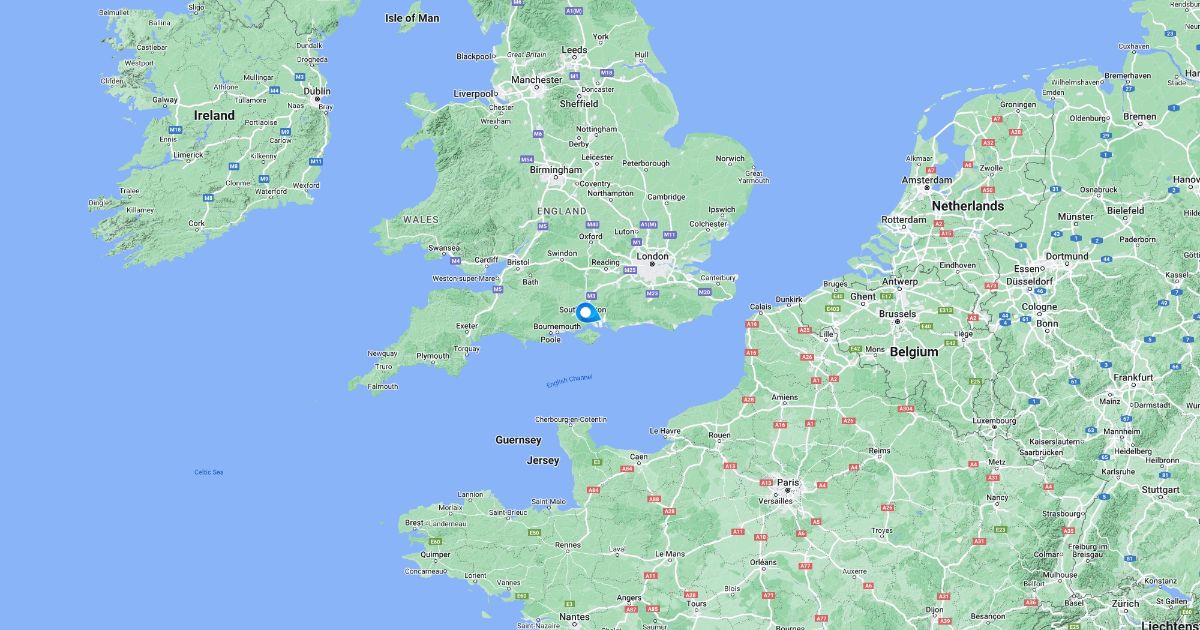Click the Celtic Sea label
The image size is (1200, 630).
[209, 471]
